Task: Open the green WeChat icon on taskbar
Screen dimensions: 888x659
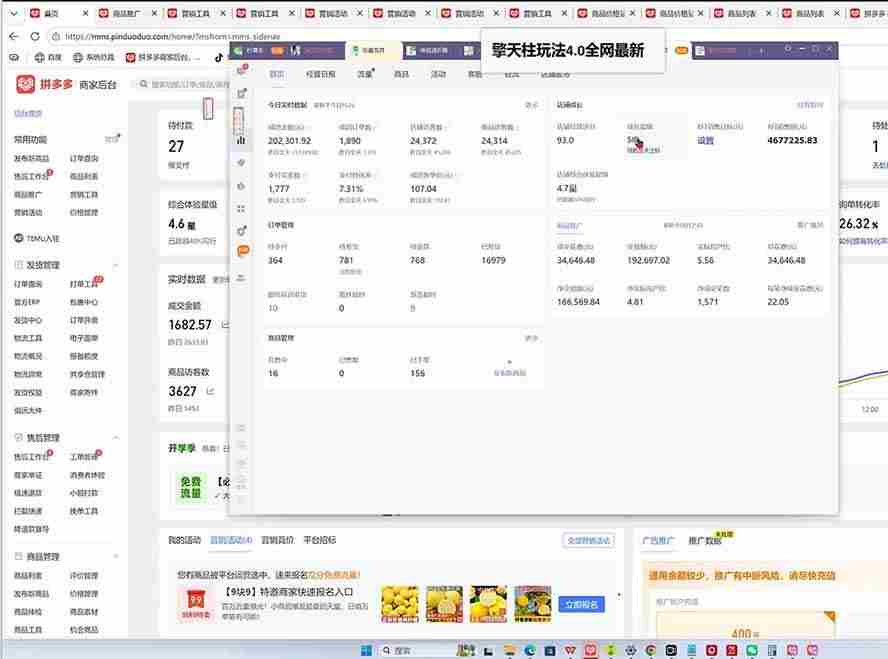Action: coord(752,651)
